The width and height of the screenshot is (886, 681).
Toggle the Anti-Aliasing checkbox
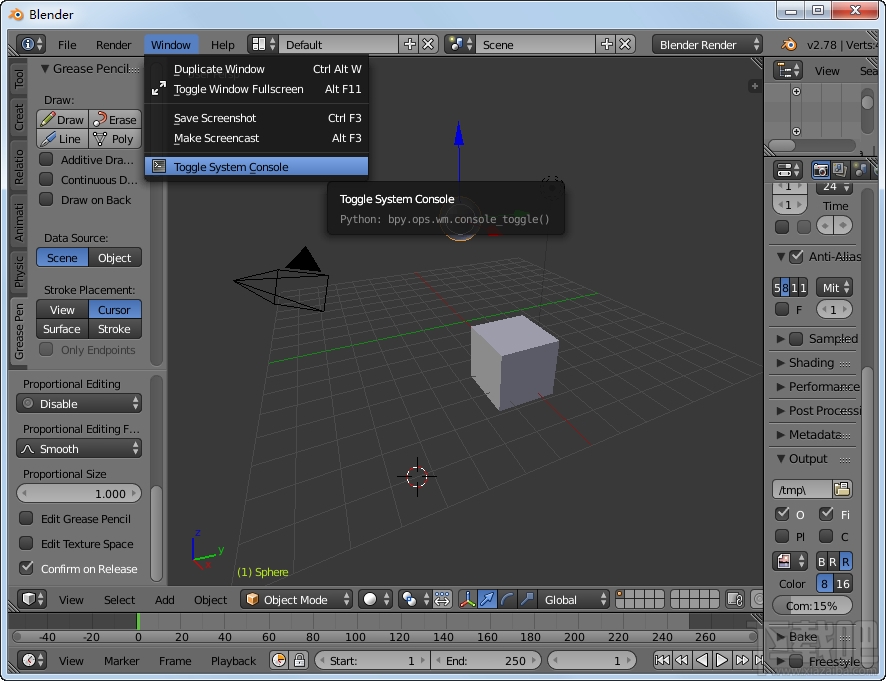click(796, 257)
